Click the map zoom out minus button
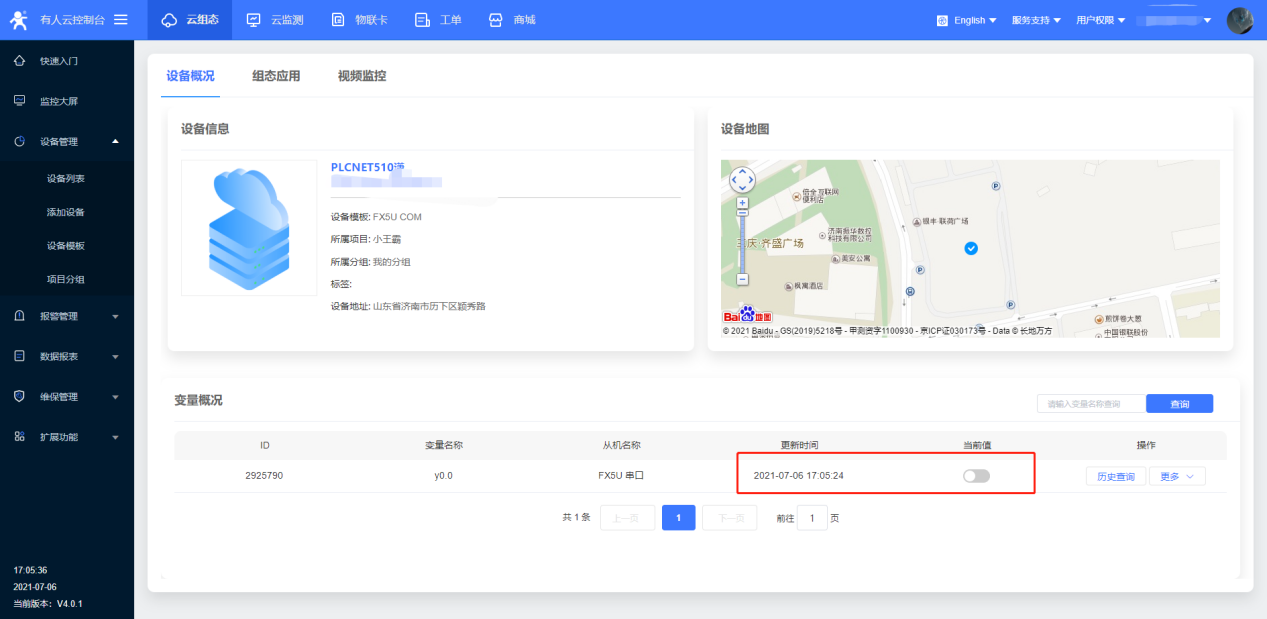This screenshot has height=619, width=1267. click(x=742, y=279)
